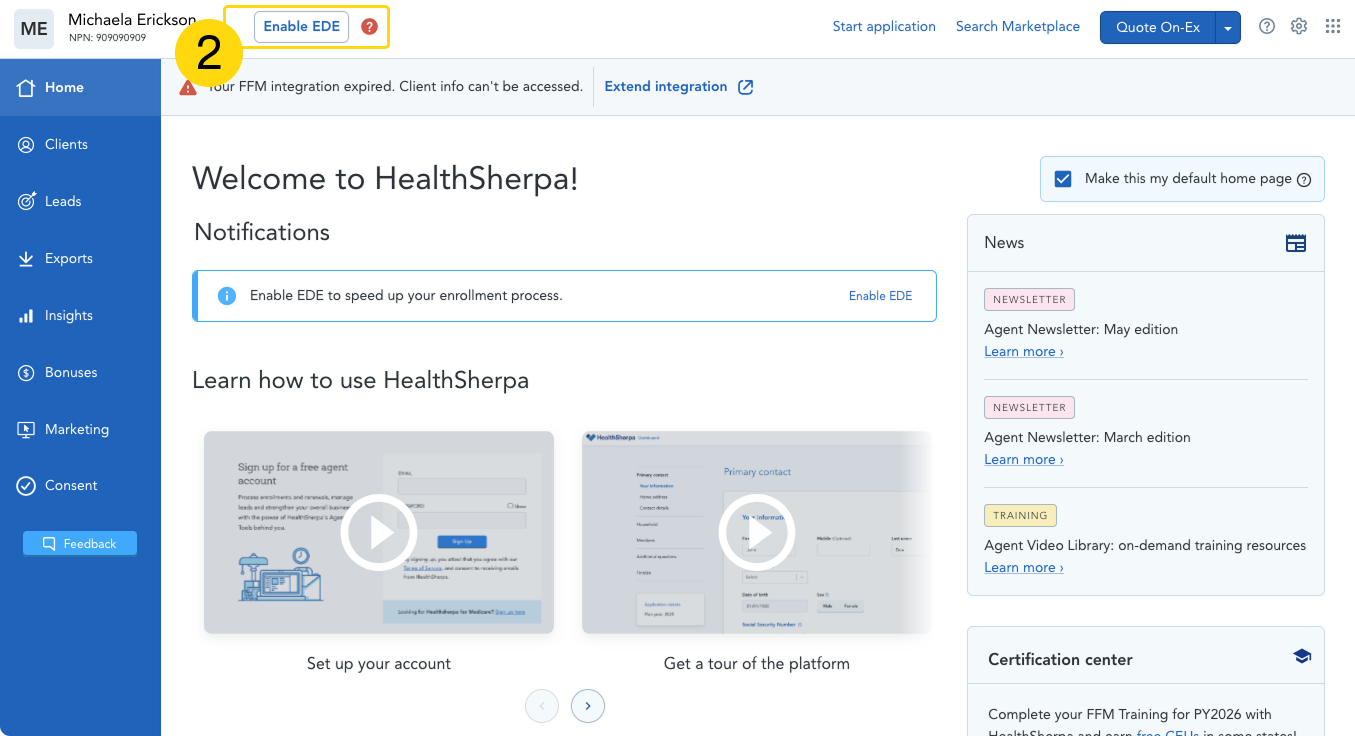Viewport: 1355px width, 736px height.
Task: Open Consent in the sidebar
Action: pos(80,486)
